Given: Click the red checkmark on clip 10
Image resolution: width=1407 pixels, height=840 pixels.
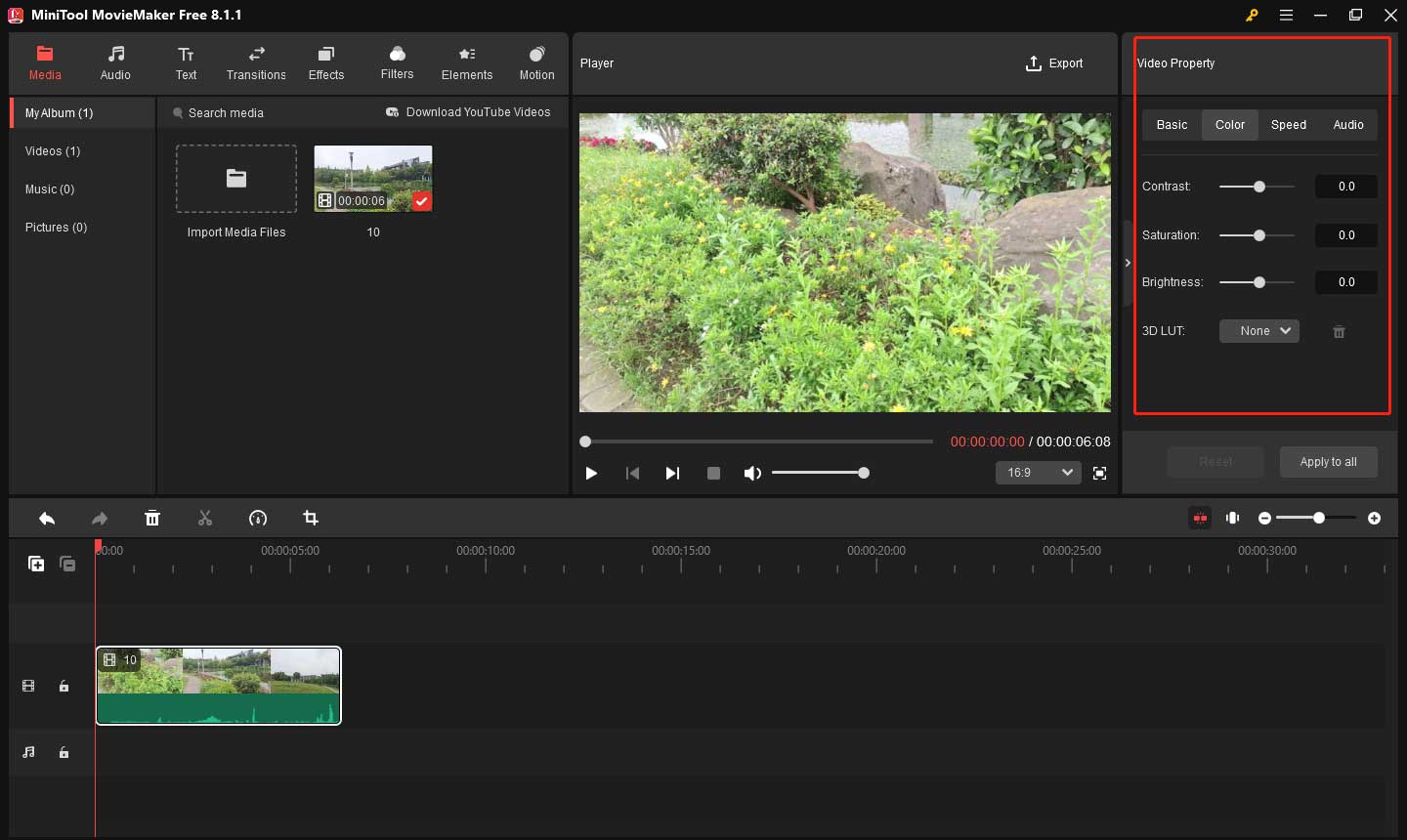Looking at the screenshot, I should point(421,201).
